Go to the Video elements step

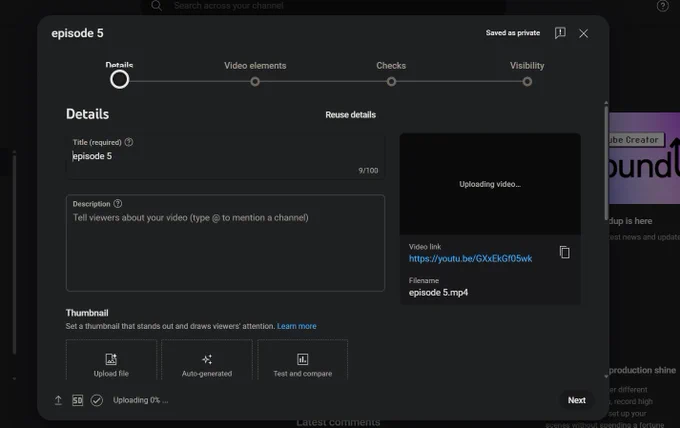tap(255, 81)
